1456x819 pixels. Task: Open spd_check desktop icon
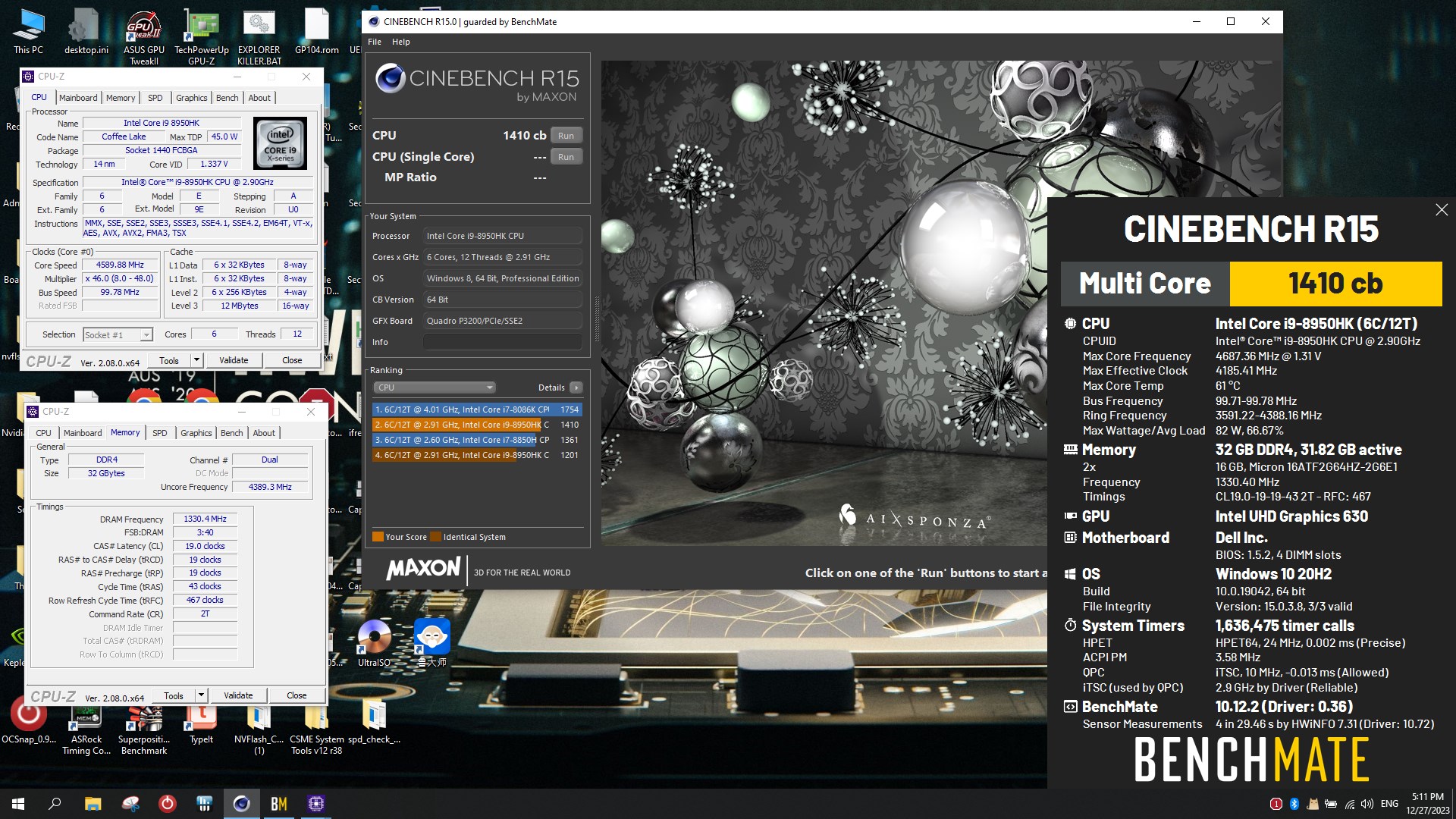tap(374, 722)
